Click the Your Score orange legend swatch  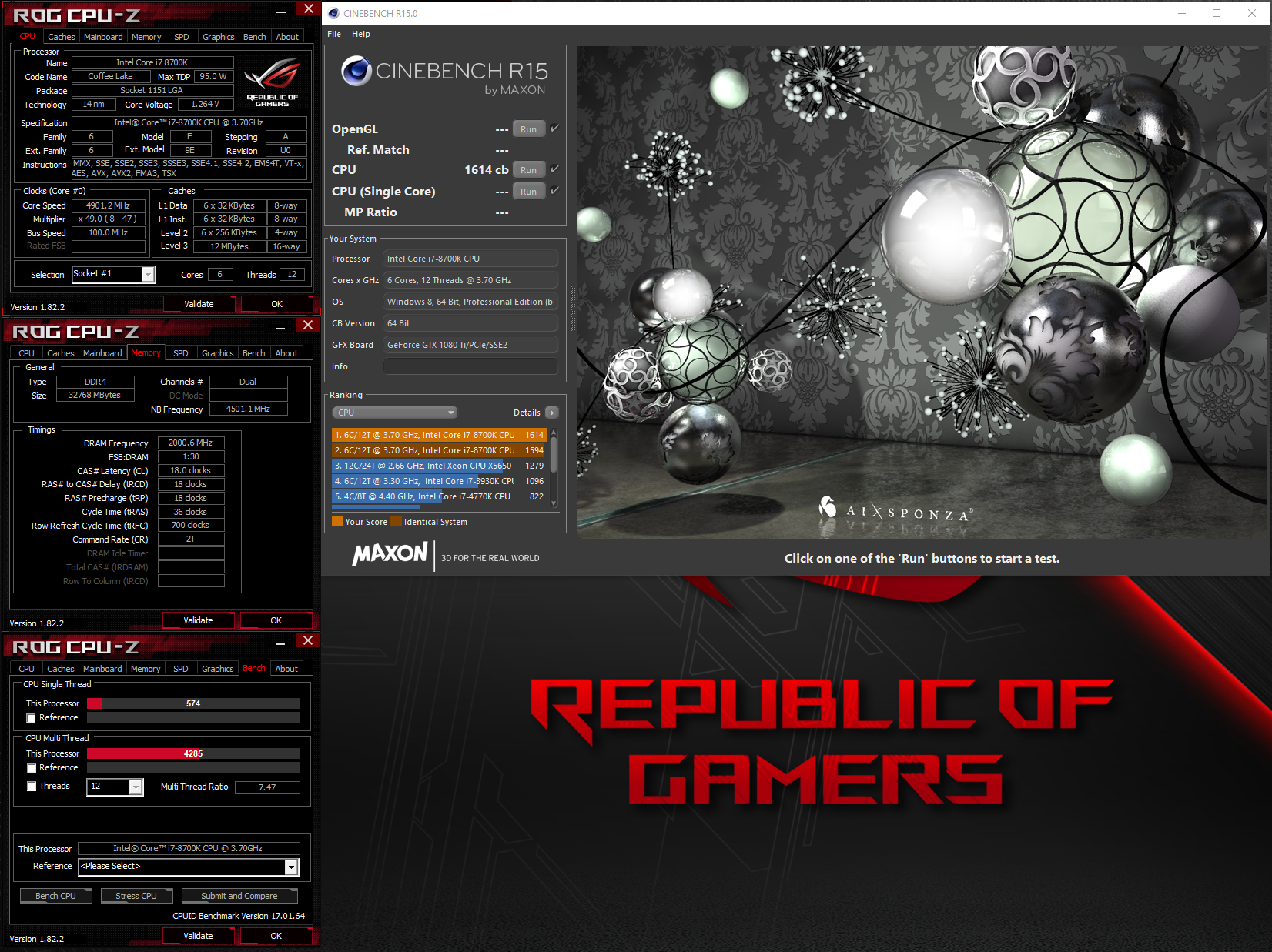tap(337, 522)
